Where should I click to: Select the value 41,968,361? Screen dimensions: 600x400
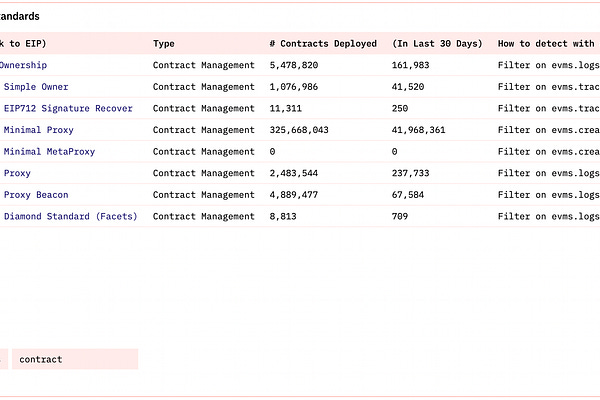[419, 130]
